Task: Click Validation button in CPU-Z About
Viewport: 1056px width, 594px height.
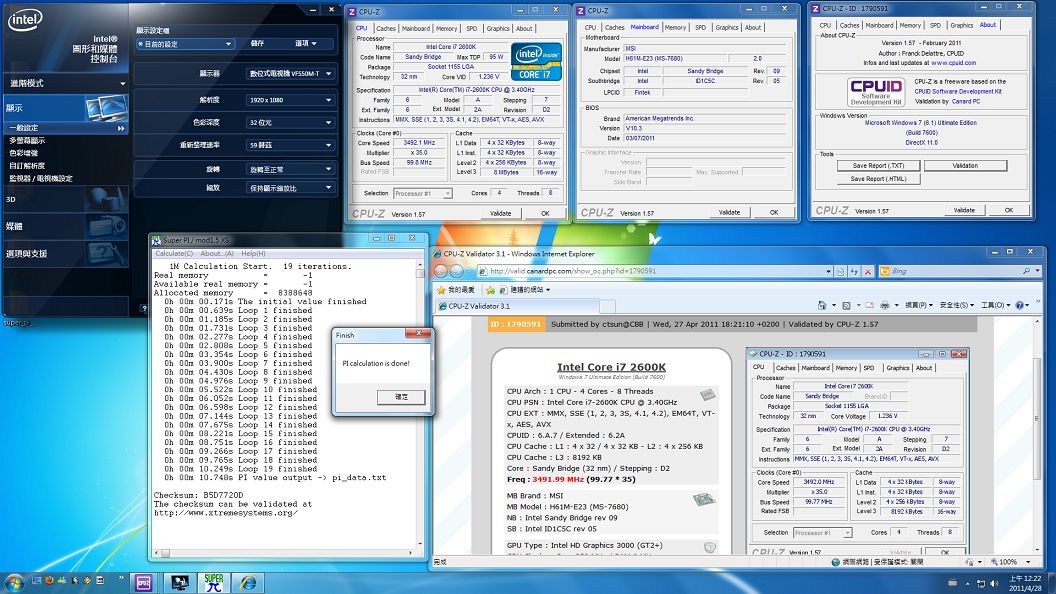Action: pyautogui.click(x=965, y=166)
